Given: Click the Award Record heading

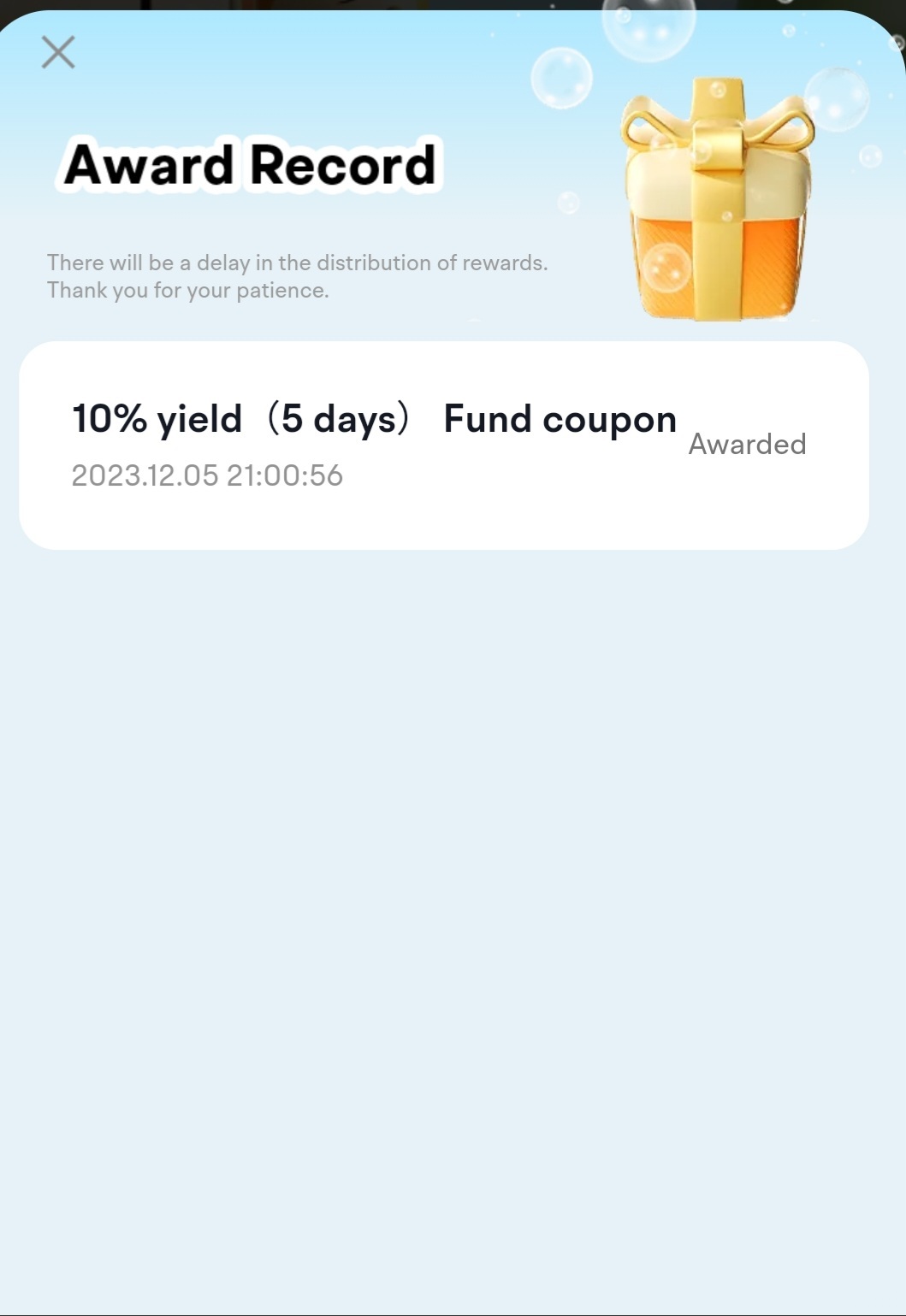Looking at the screenshot, I should click(x=251, y=164).
